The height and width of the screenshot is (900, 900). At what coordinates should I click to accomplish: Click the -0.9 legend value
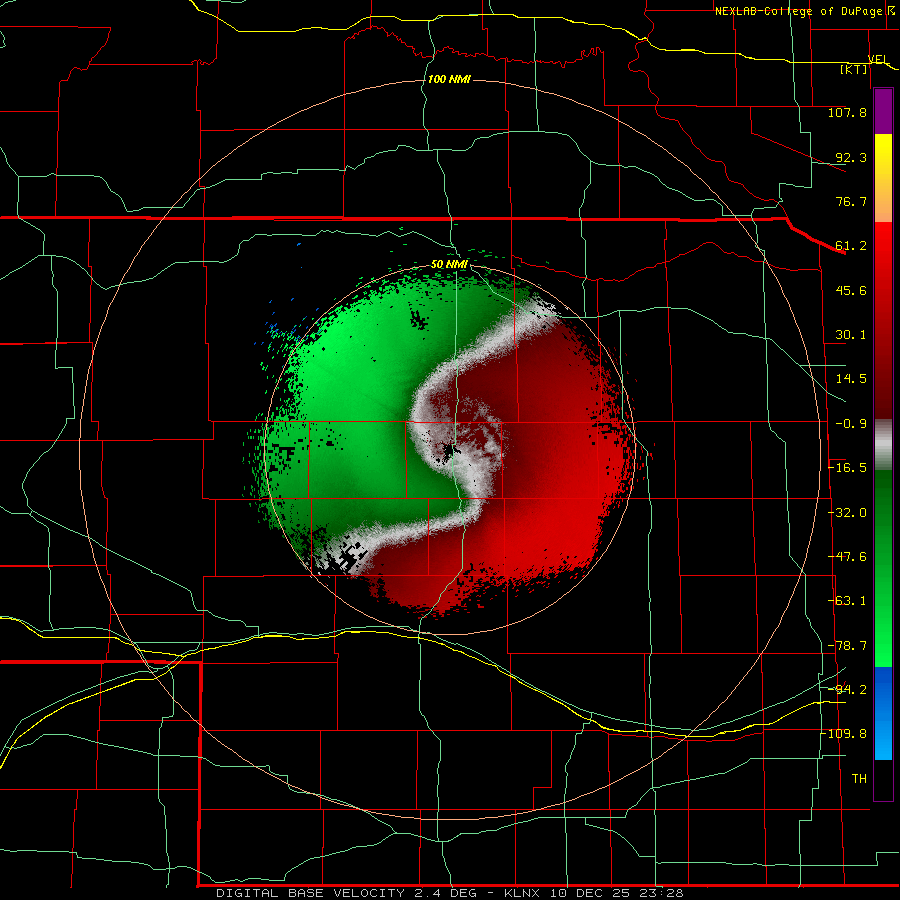(851, 424)
